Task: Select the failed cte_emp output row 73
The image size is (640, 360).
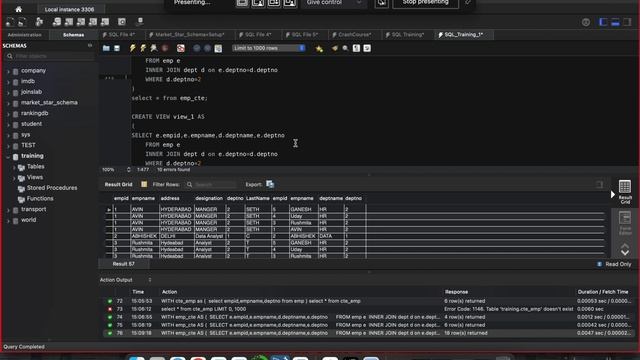Action: [x=367, y=309]
